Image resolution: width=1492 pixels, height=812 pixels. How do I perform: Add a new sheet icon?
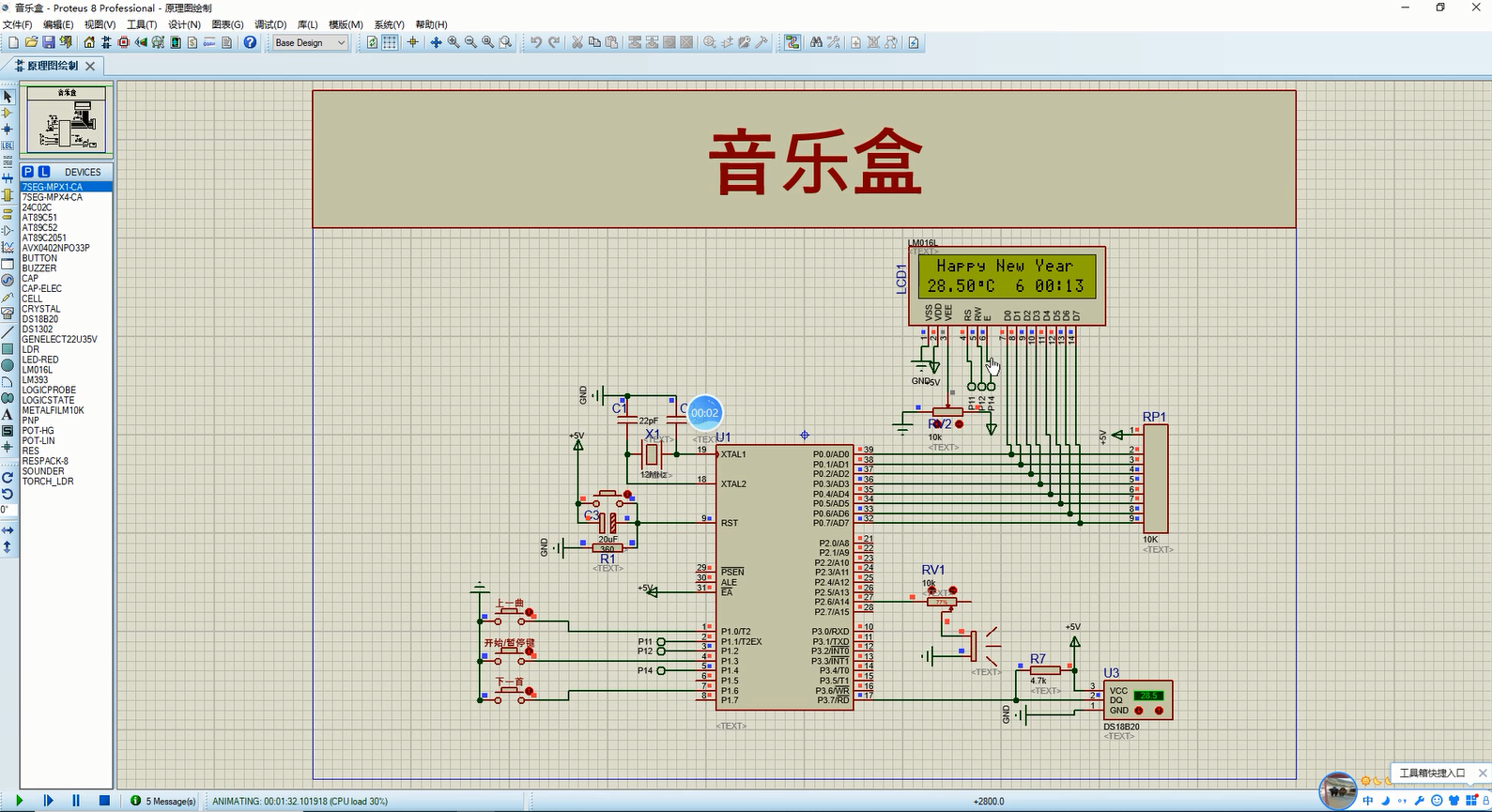coord(855,42)
